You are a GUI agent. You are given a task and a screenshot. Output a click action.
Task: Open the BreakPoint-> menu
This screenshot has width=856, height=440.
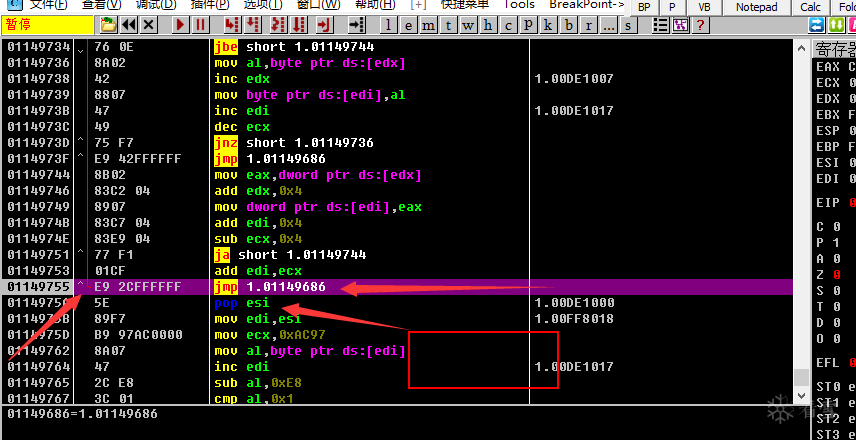587,5
